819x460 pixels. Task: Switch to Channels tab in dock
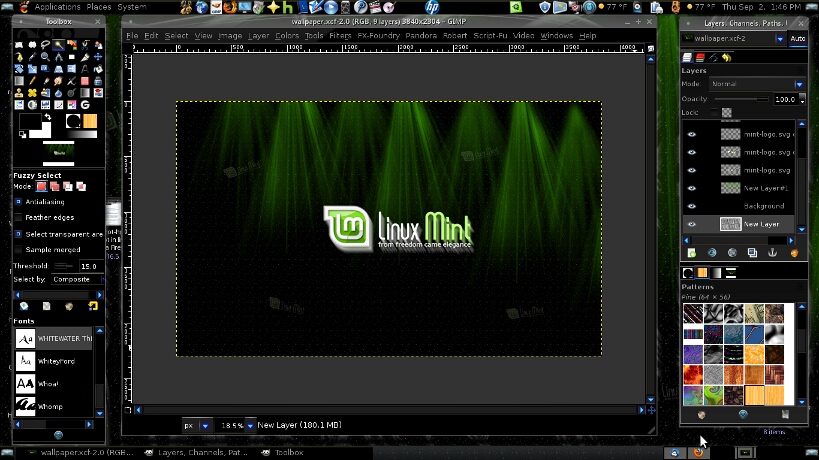point(700,57)
